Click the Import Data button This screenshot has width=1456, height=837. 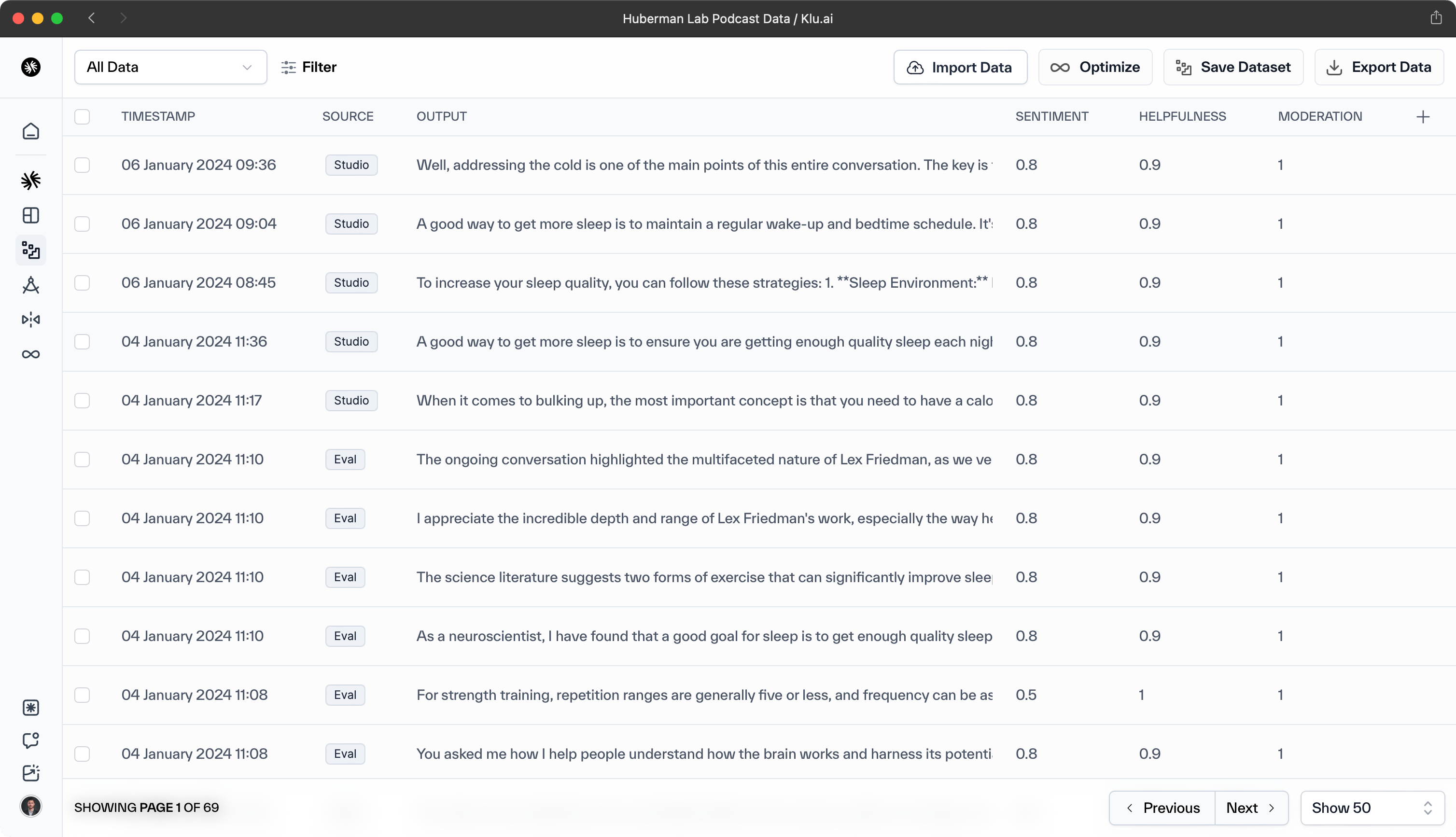tap(960, 67)
